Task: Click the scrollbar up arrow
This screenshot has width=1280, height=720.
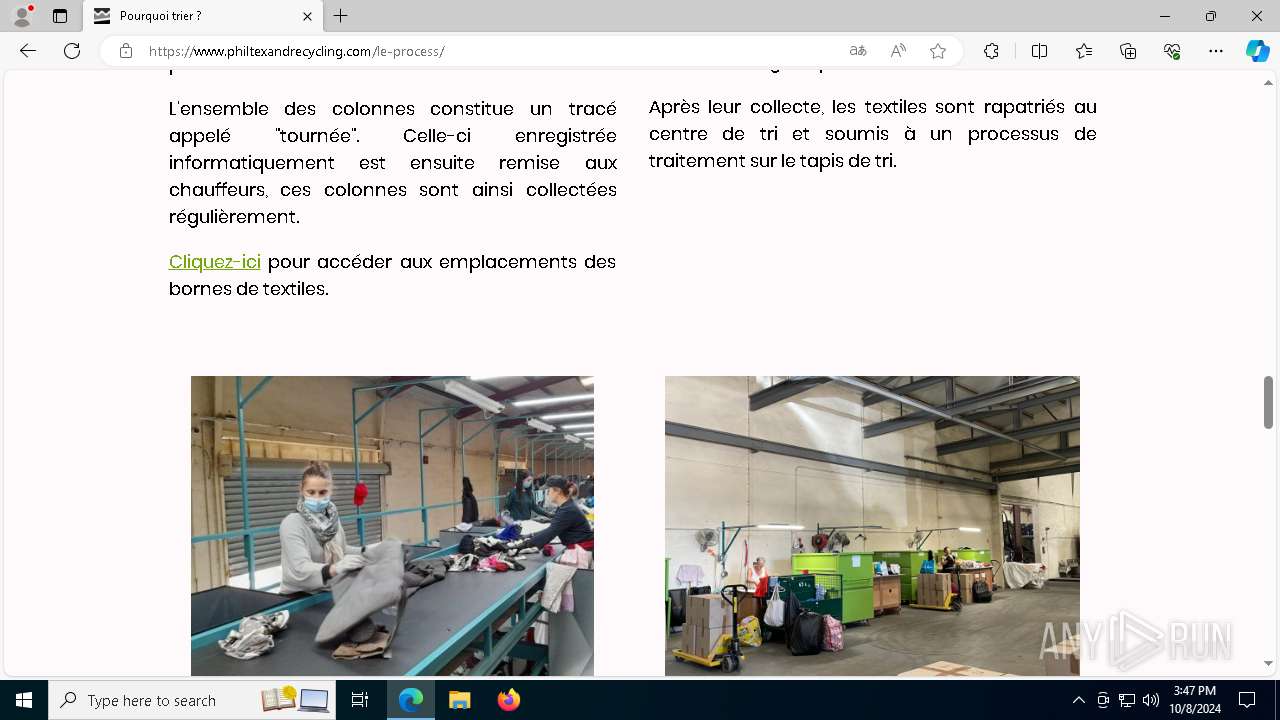Action: click(x=1268, y=83)
